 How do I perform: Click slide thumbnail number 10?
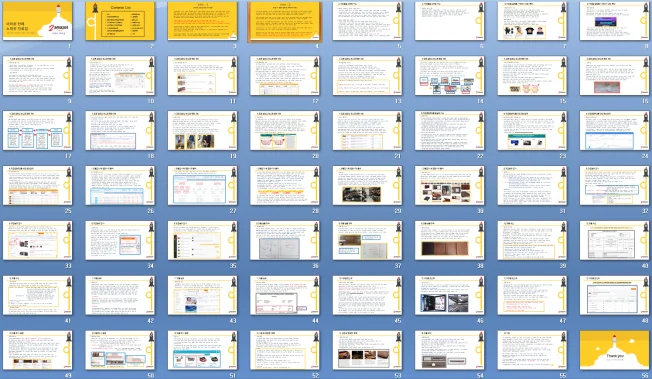[x=120, y=76]
